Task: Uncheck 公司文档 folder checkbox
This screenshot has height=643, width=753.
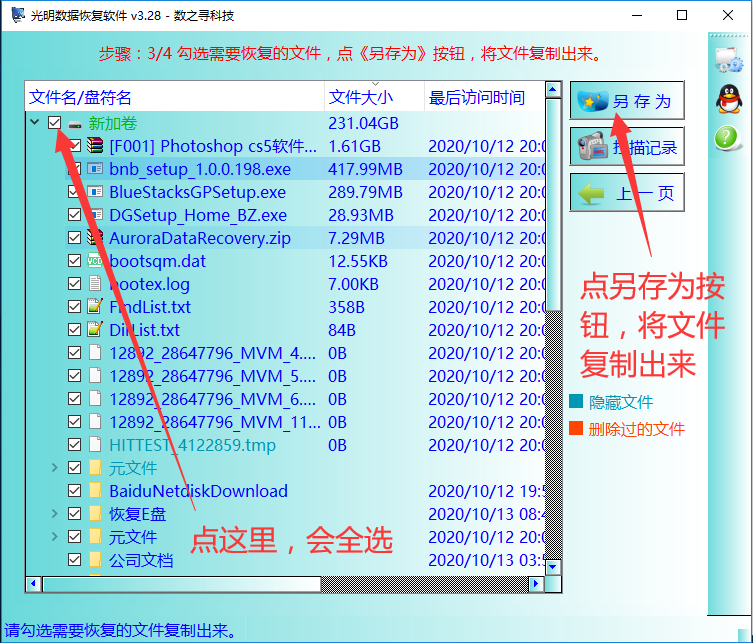Action: (74, 560)
